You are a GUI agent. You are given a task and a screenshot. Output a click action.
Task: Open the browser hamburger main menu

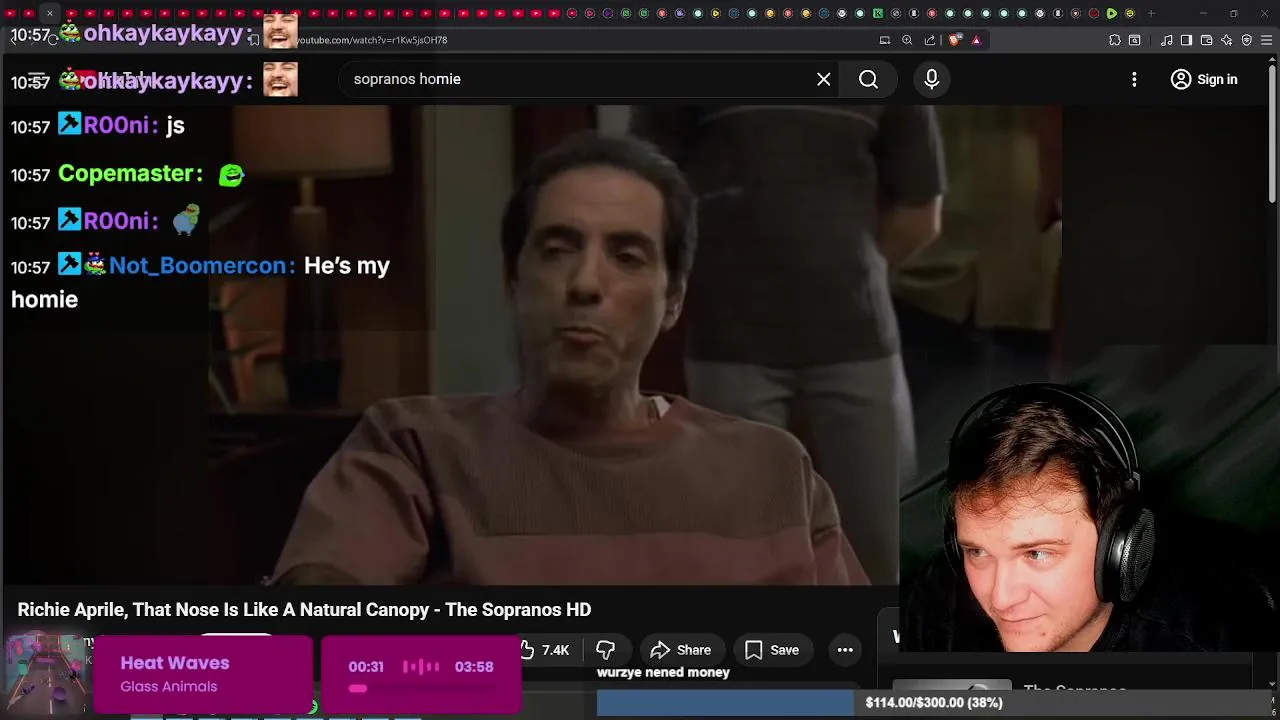click(1266, 40)
